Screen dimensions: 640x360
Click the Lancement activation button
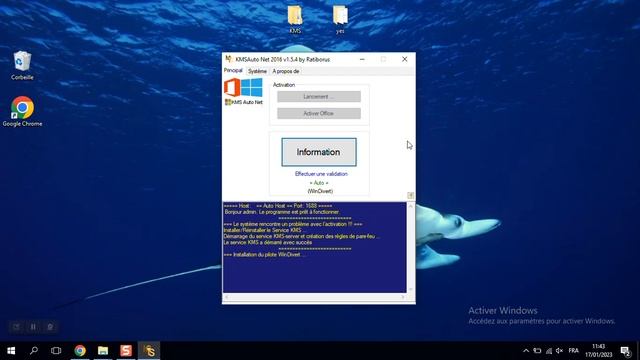[319, 97]
